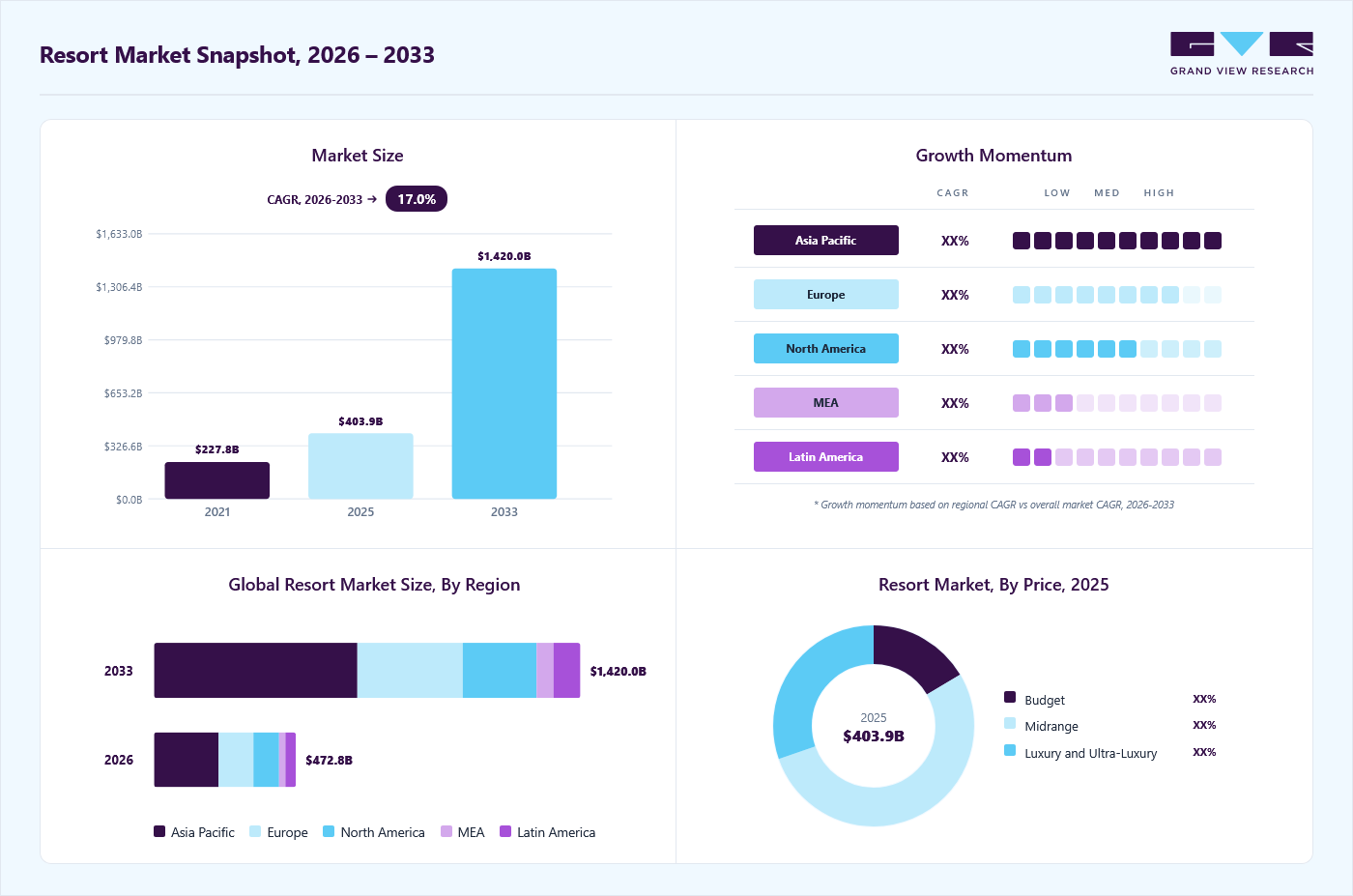Click the LOW column header
Viewport: 1353px width, 896px height.
point(1057,193)
